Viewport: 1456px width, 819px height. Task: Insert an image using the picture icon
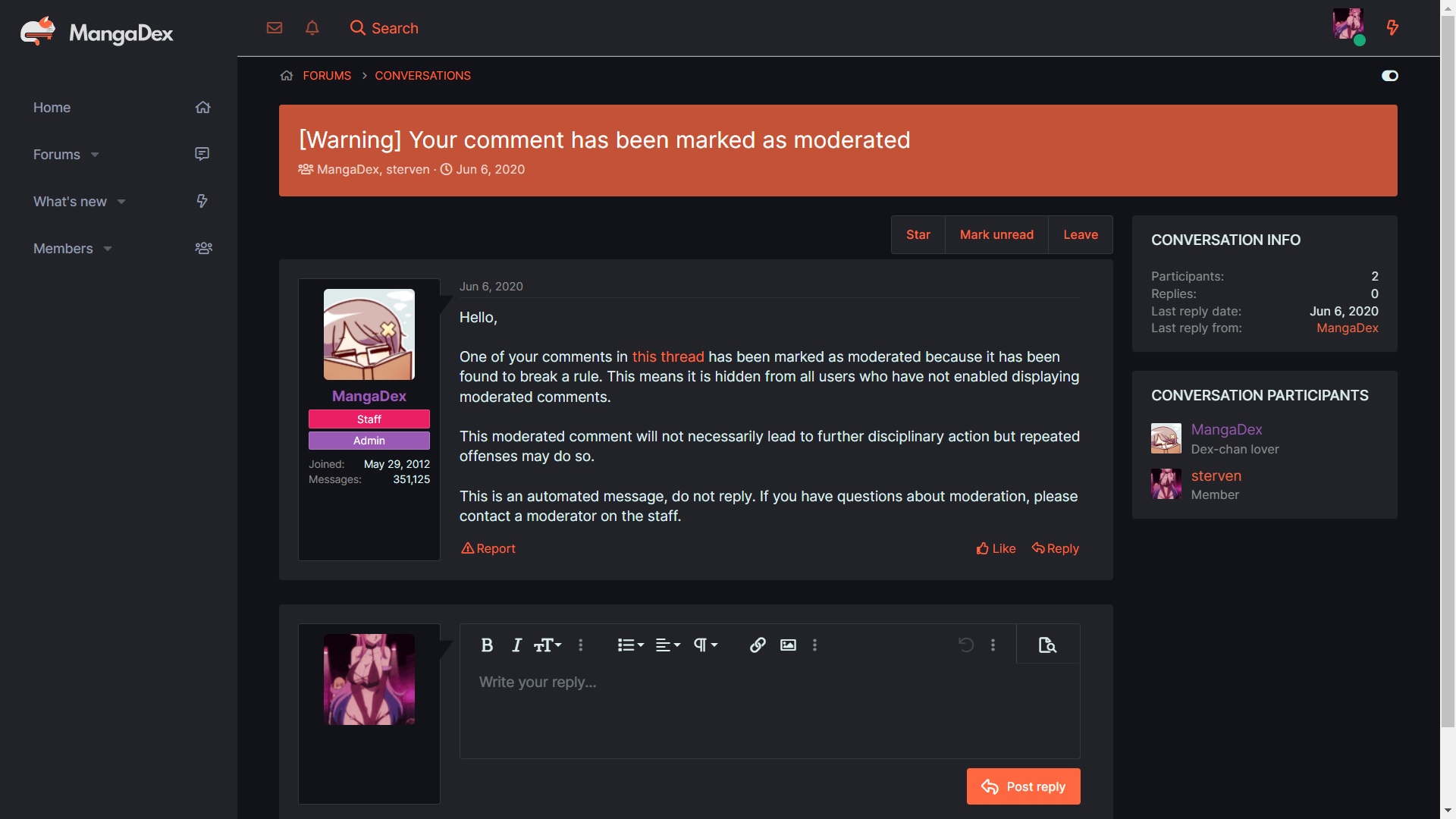point(788,645)
